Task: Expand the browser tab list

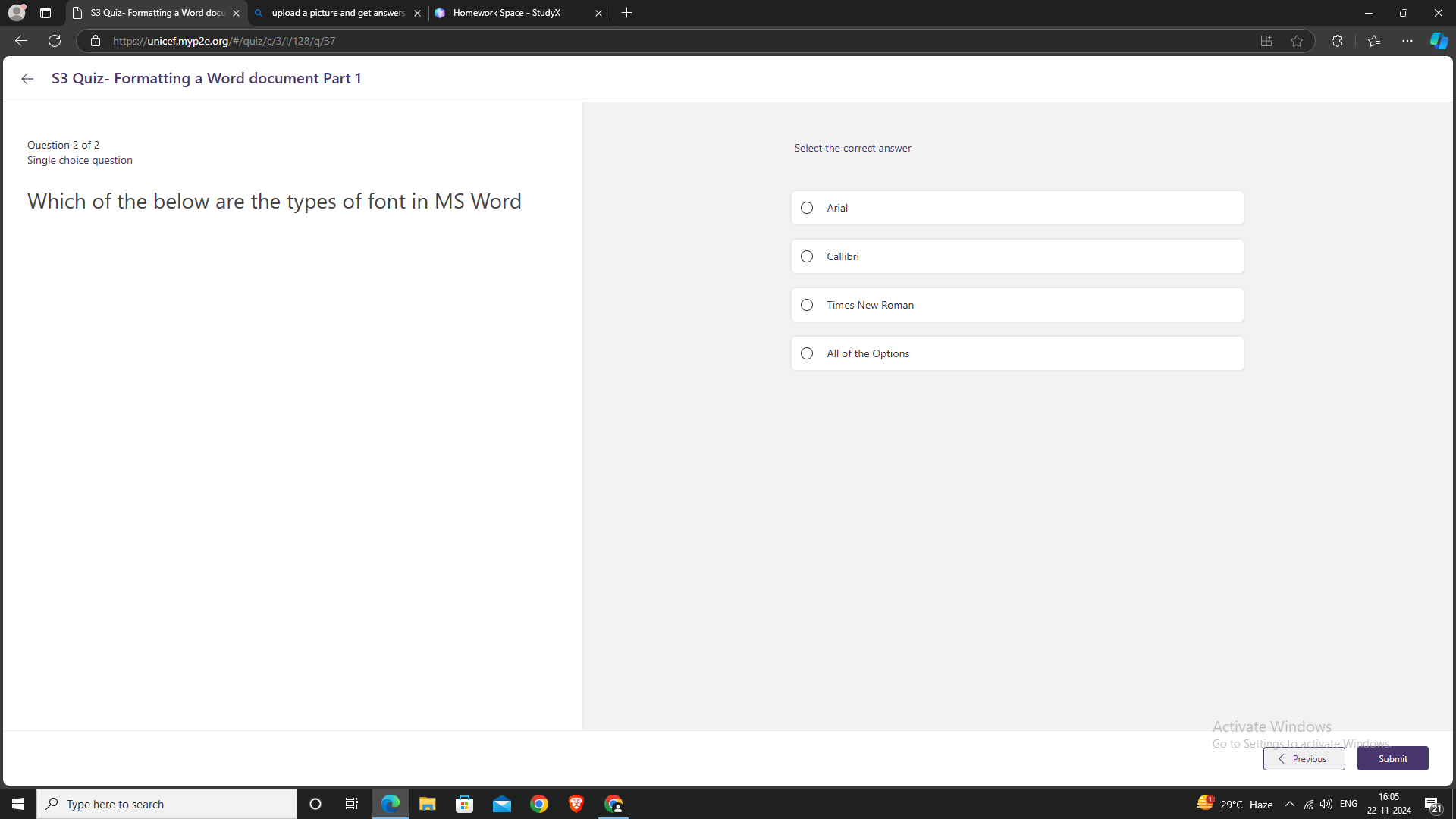Action: click(x=46, y=12)
